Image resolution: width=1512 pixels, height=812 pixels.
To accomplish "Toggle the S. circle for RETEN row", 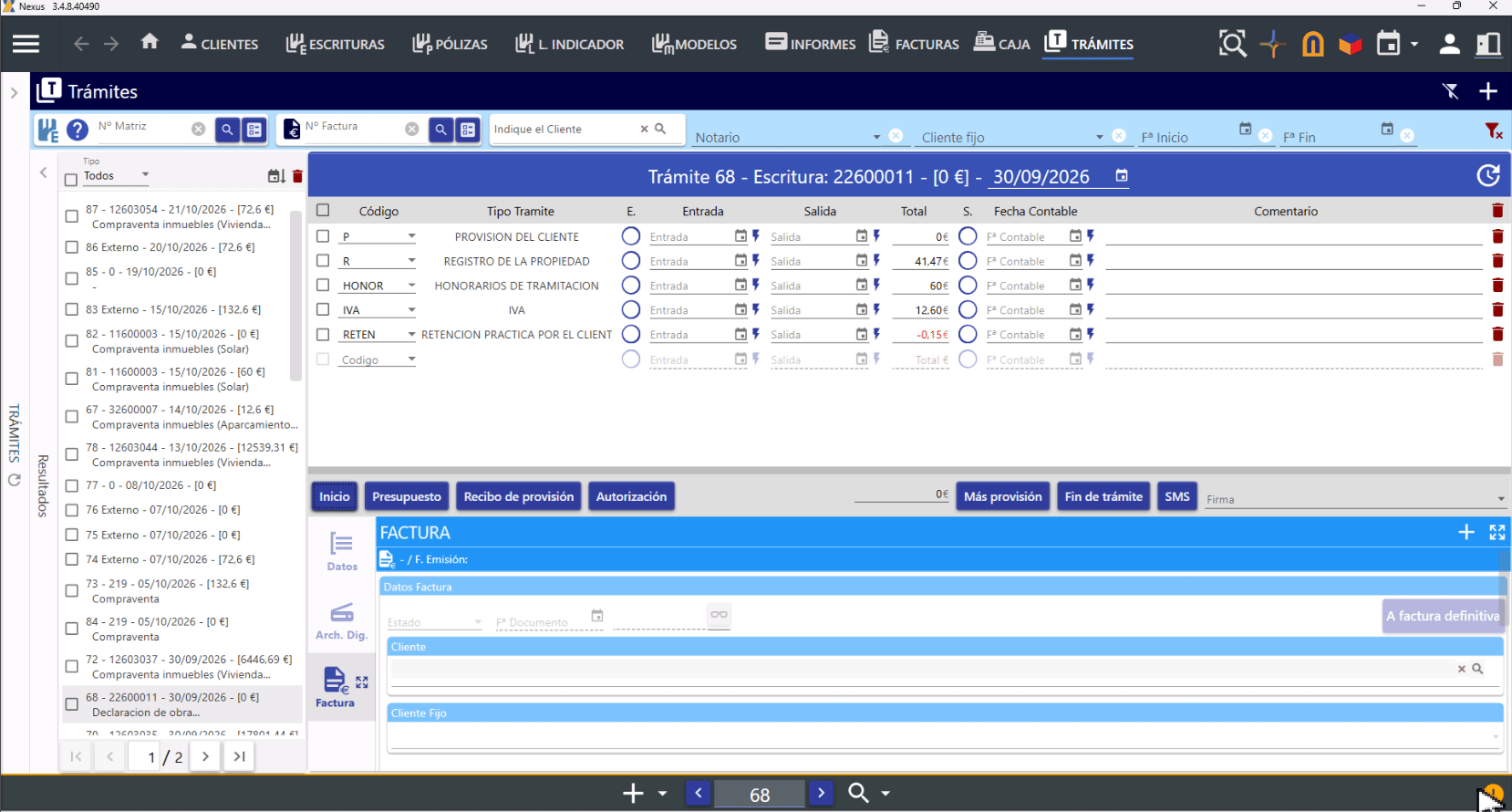I will [x=968, y=335].
